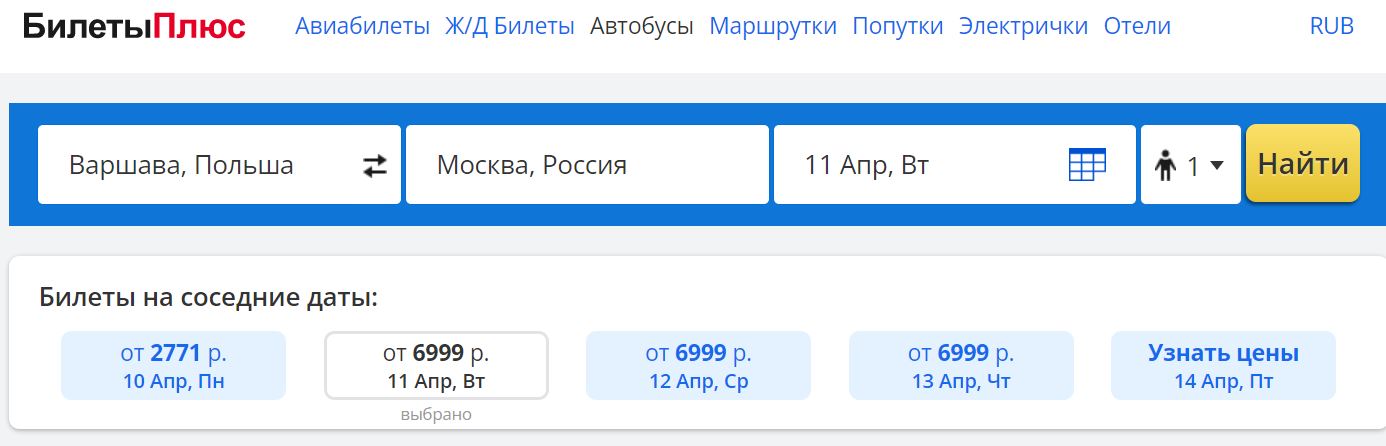Viewport: 1386px width, 446px height.
Task: Expand the passenger count dropdown arrow
Action: click(1217, 166)
